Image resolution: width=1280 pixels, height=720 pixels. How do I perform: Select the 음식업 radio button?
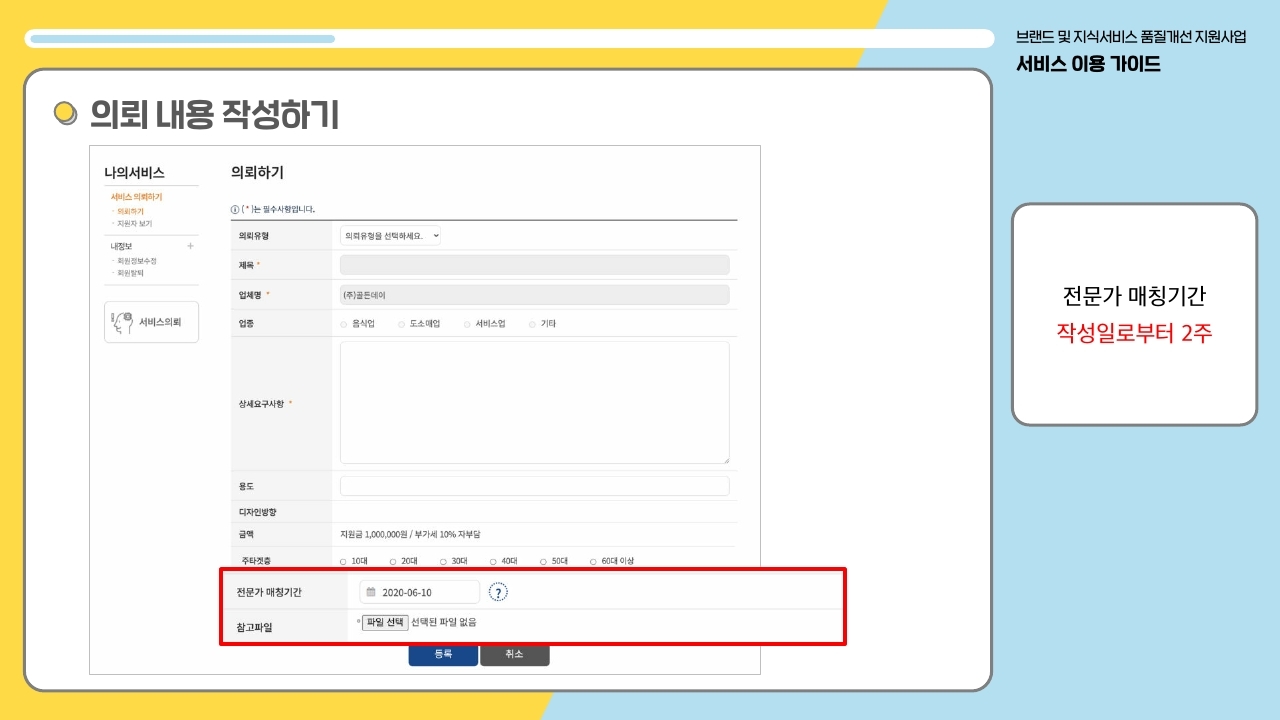click(x=344, y=324)
